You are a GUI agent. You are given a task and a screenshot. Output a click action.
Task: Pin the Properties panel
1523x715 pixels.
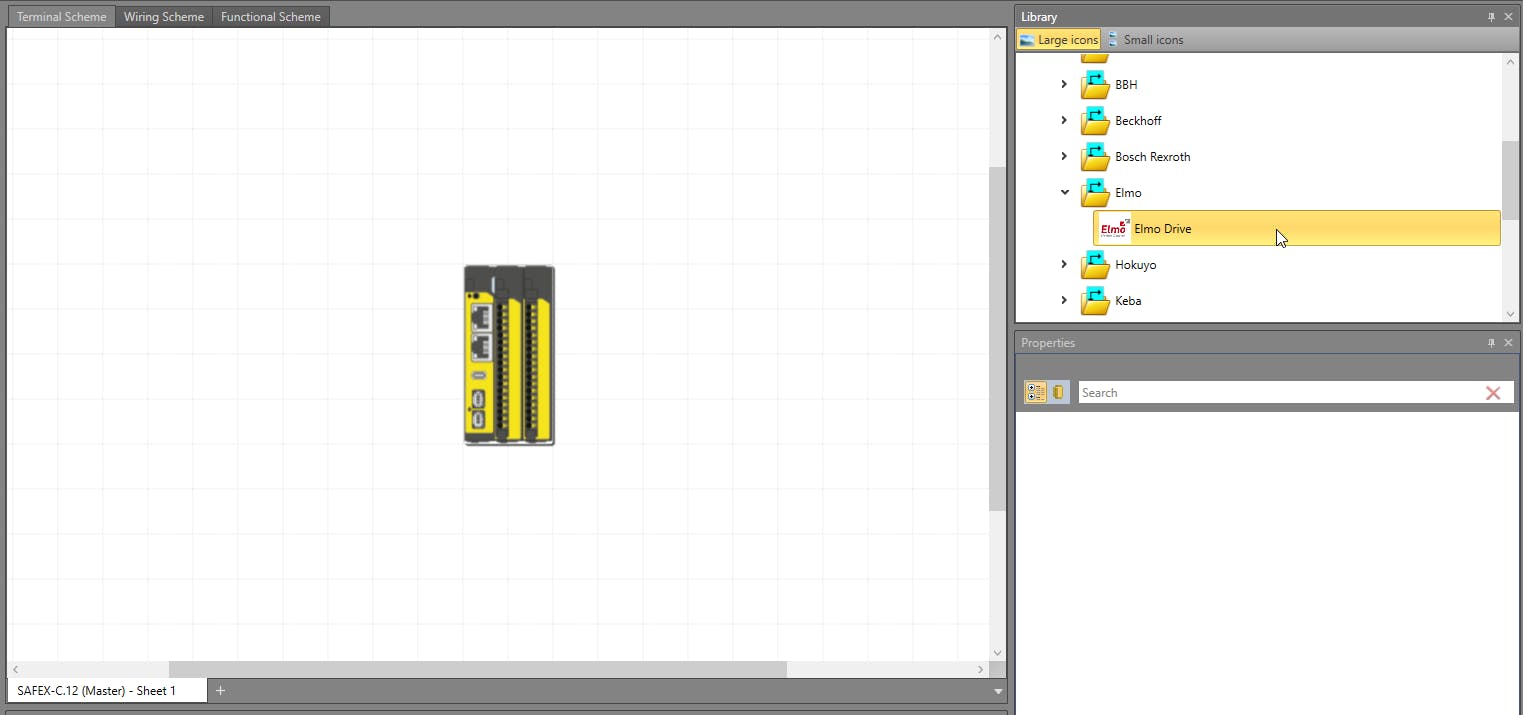[x=1491, y=343]
